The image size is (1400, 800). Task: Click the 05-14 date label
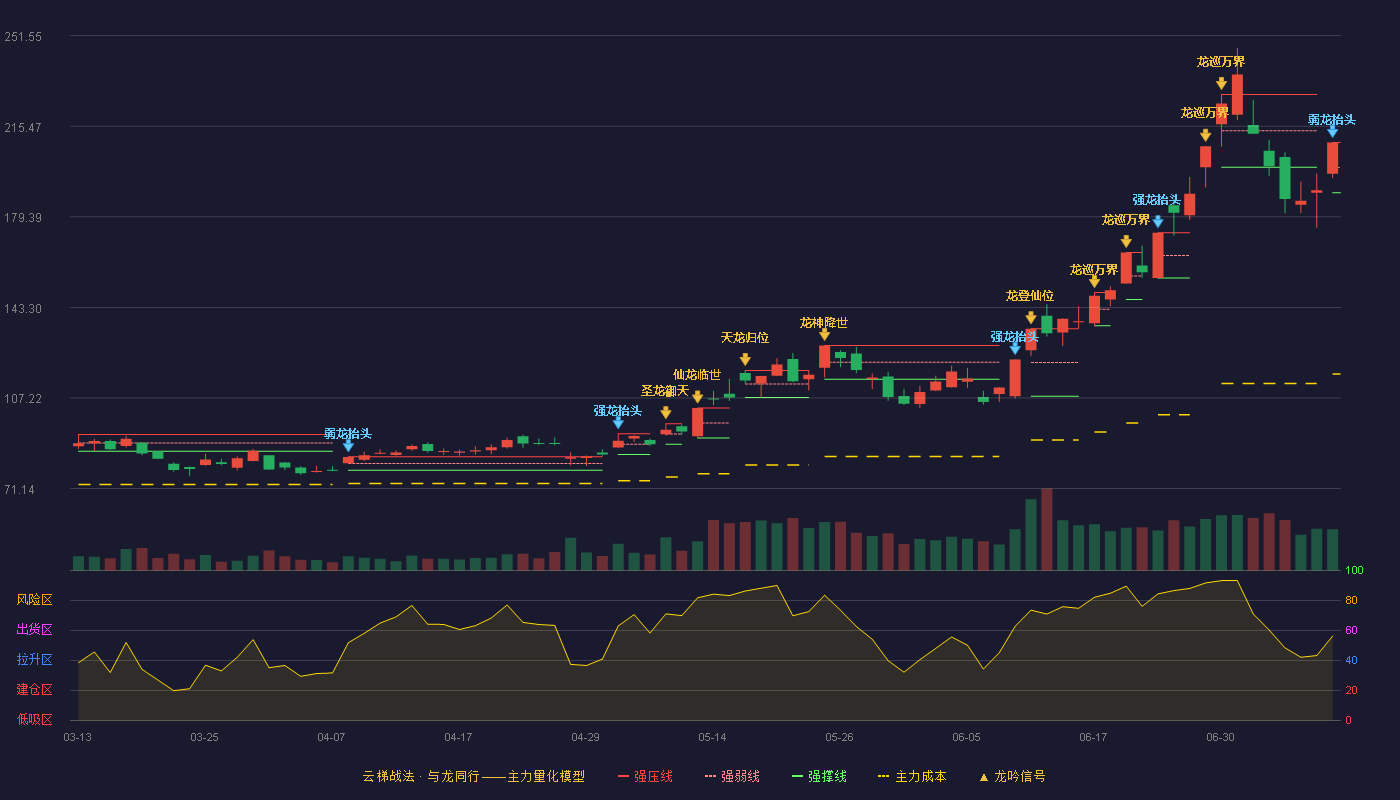coord(712,737)
